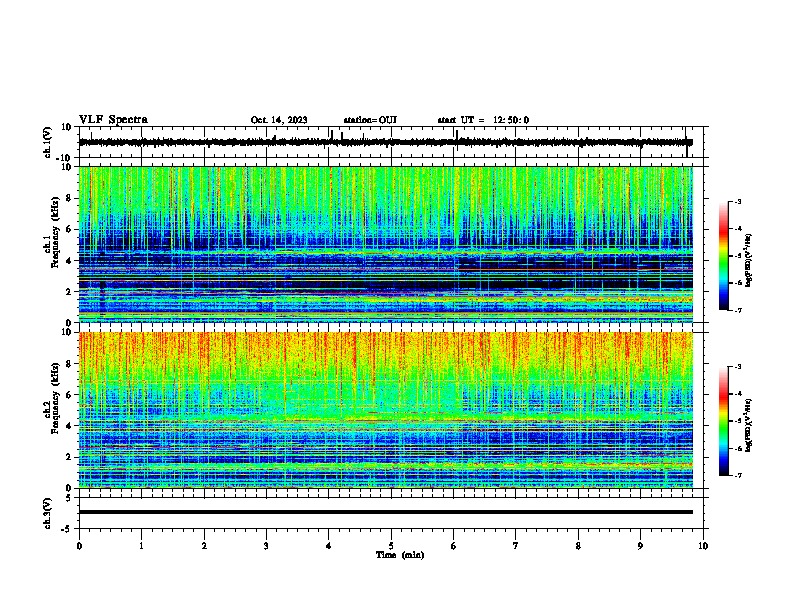
Task: Click time axis tick label '0'
Action: [x=79, y=546]
